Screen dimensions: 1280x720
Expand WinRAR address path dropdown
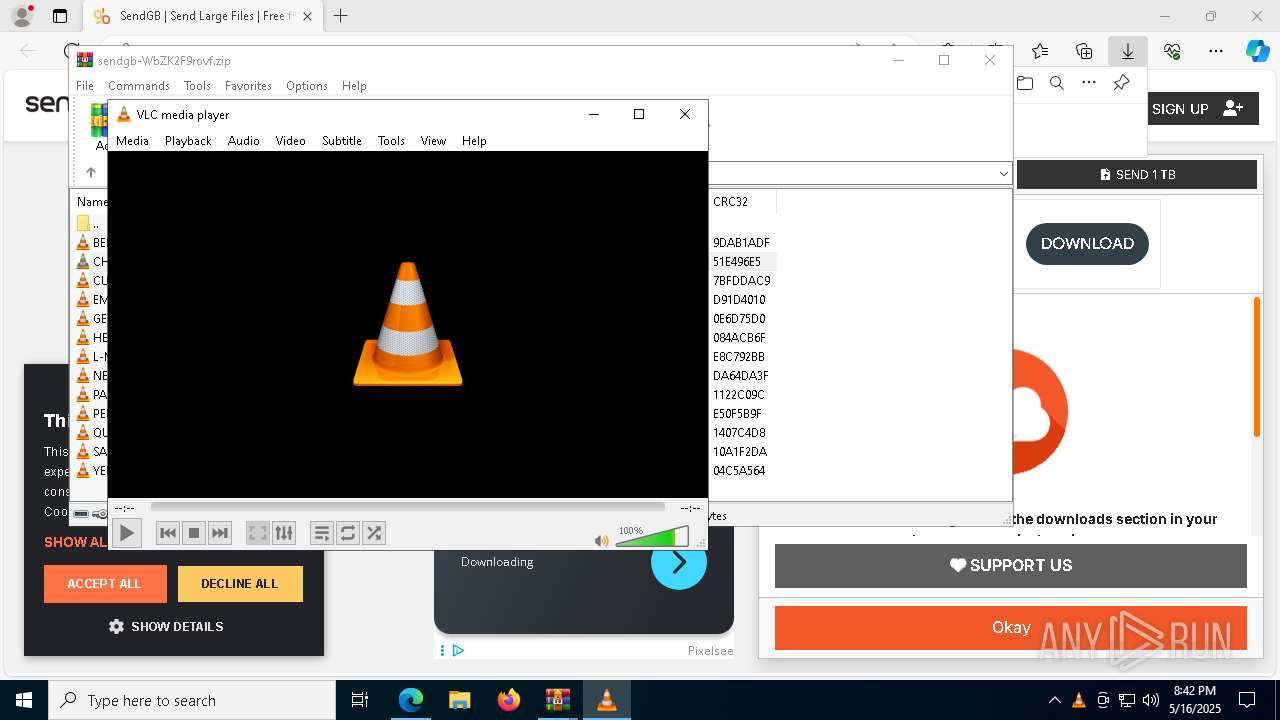click(x=1003, y=174)
